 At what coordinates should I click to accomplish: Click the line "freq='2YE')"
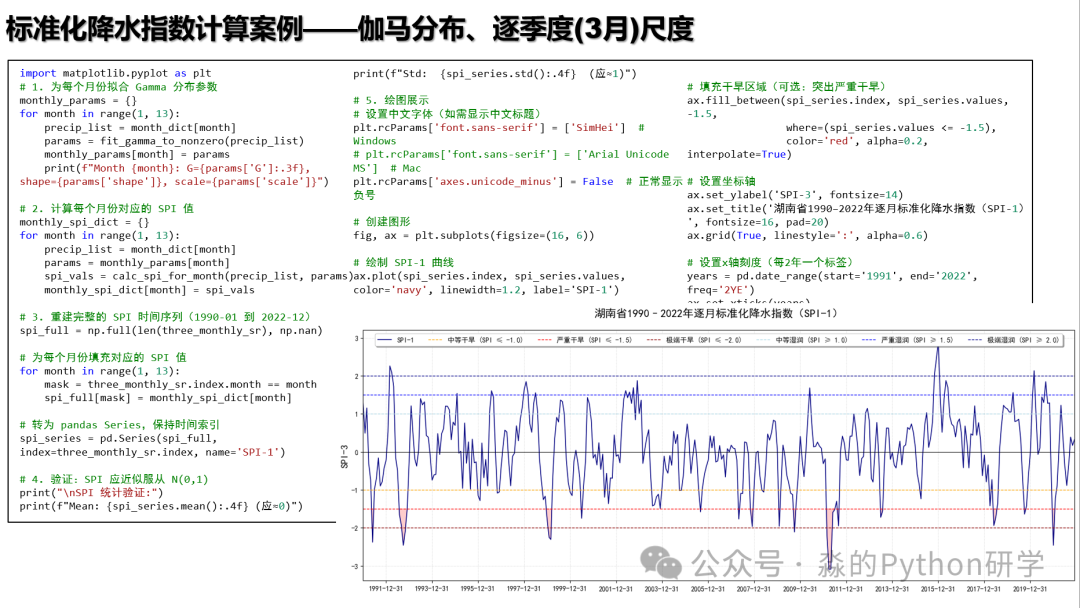pyautogui.click(x=720, y=290)
